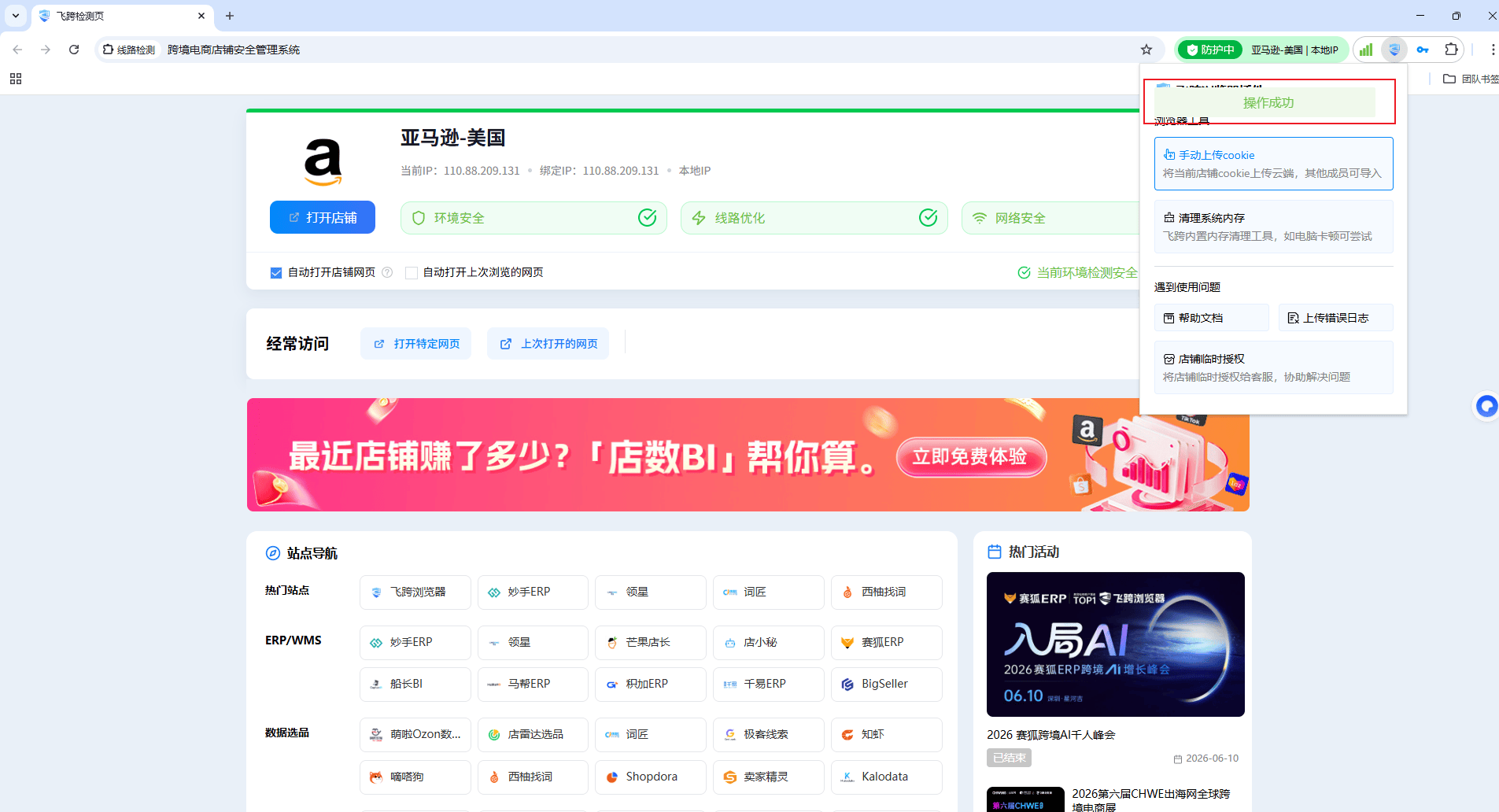Reload the page with the refresh icon
Screen dimensions: 1499x812
point(74,50)
